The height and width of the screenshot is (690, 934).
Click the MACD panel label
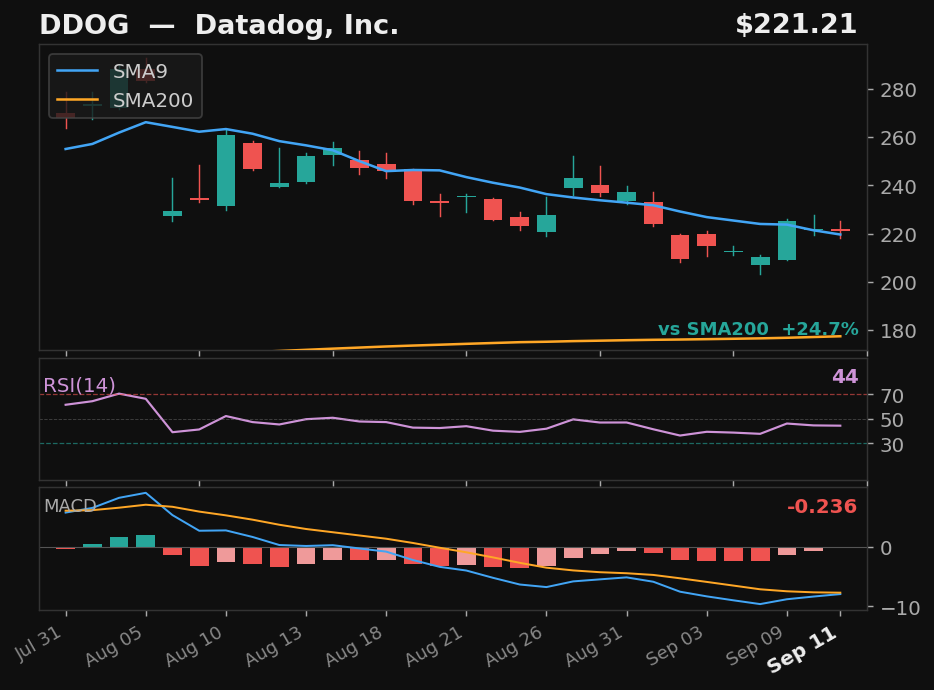[70, 506]
